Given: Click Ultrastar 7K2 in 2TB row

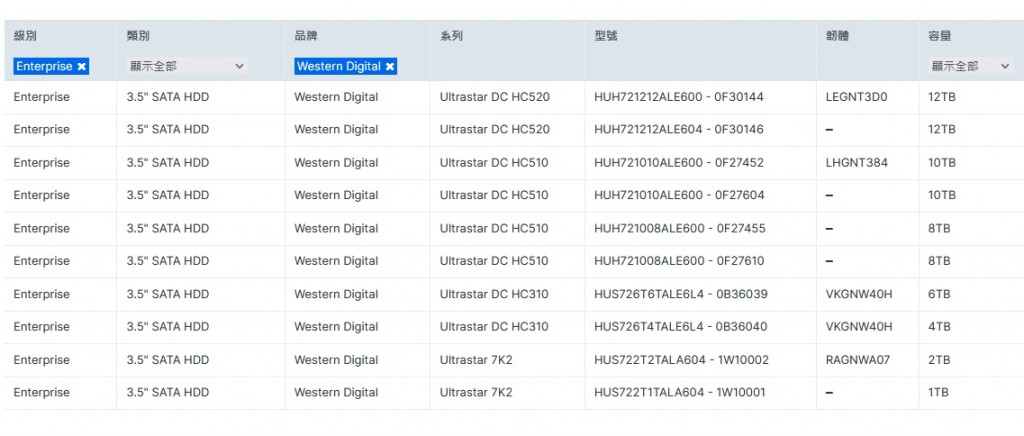Looking at the screenshot, I should pos(476,360).
